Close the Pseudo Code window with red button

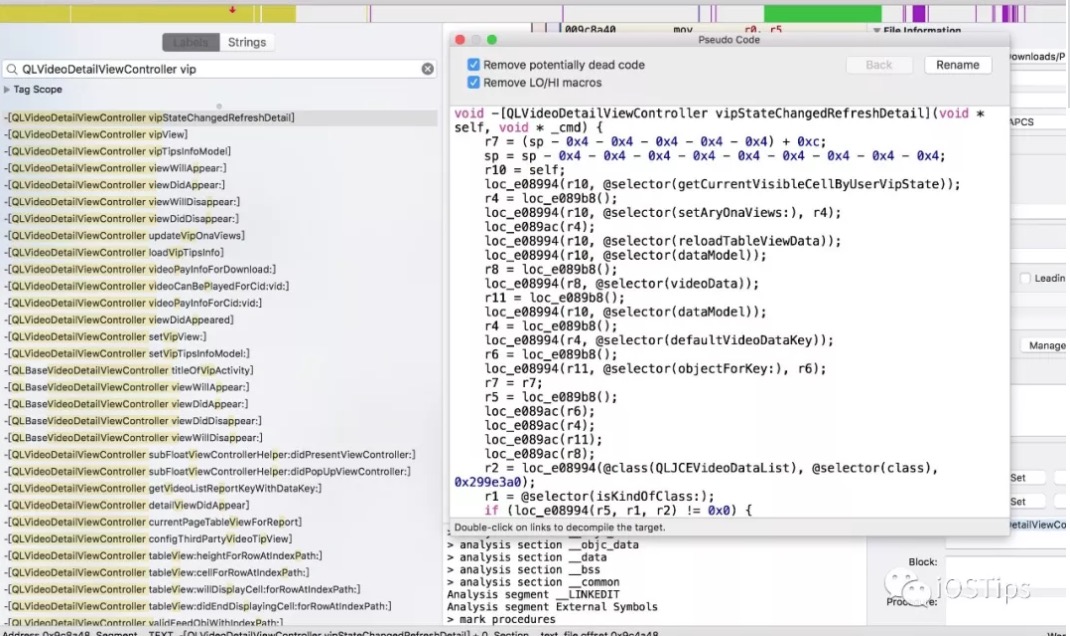coord(460,40)
